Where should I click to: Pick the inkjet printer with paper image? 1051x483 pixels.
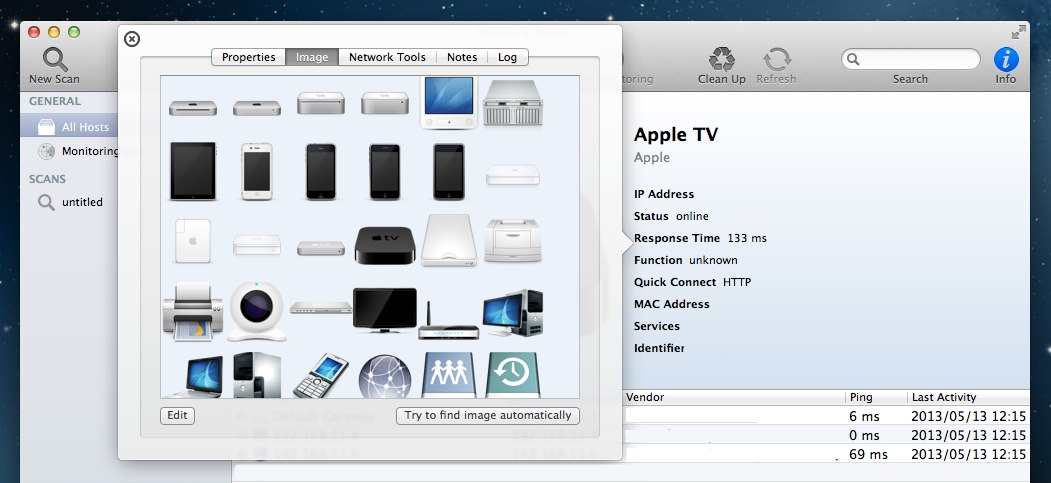[192, 311]
